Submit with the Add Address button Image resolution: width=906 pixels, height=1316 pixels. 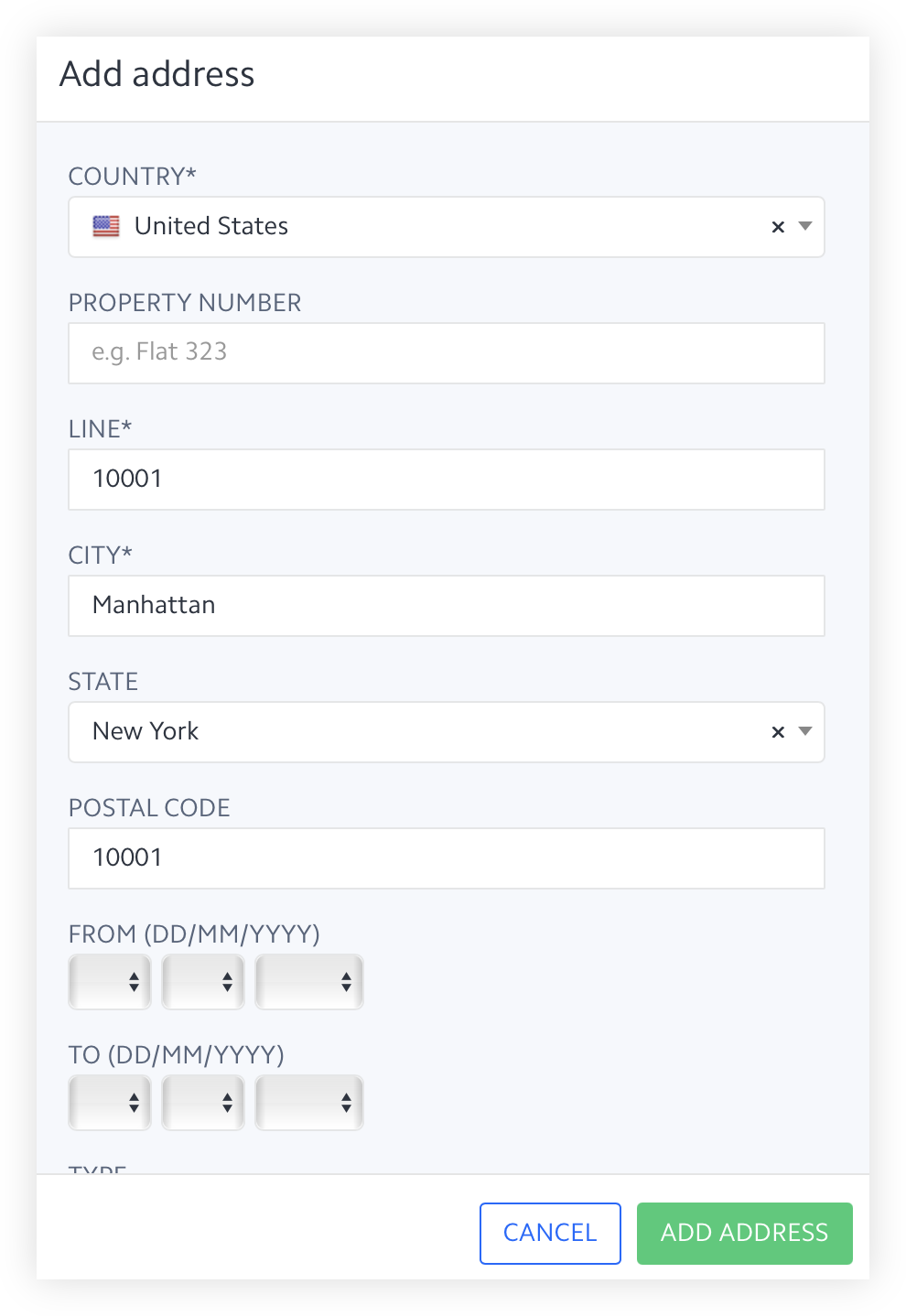pos(745,1234)
